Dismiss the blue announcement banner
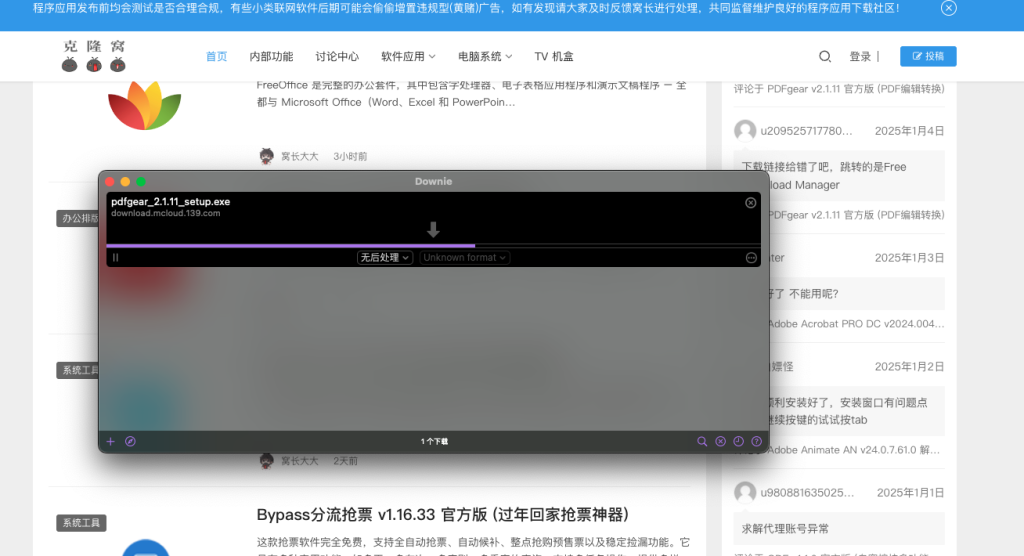Viewport: 1024px width, 556px height. click(949, 8)
